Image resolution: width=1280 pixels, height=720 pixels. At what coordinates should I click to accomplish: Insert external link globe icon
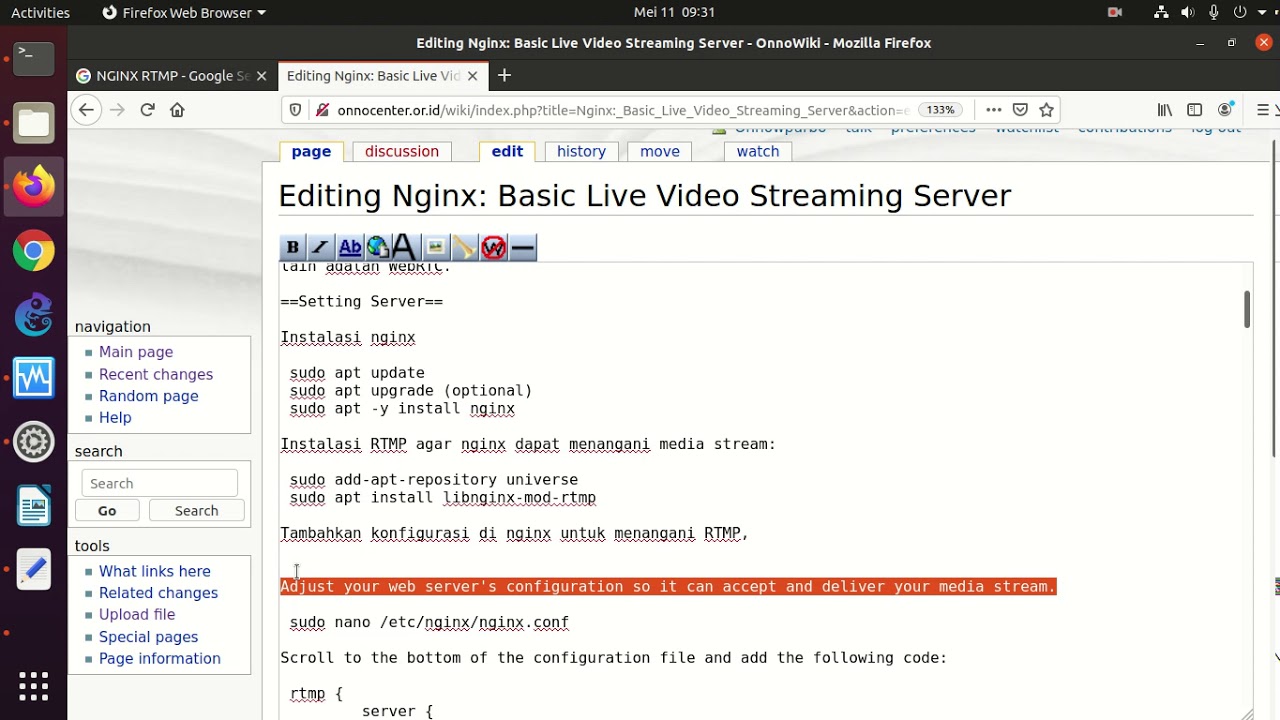[x=378, y=248]
